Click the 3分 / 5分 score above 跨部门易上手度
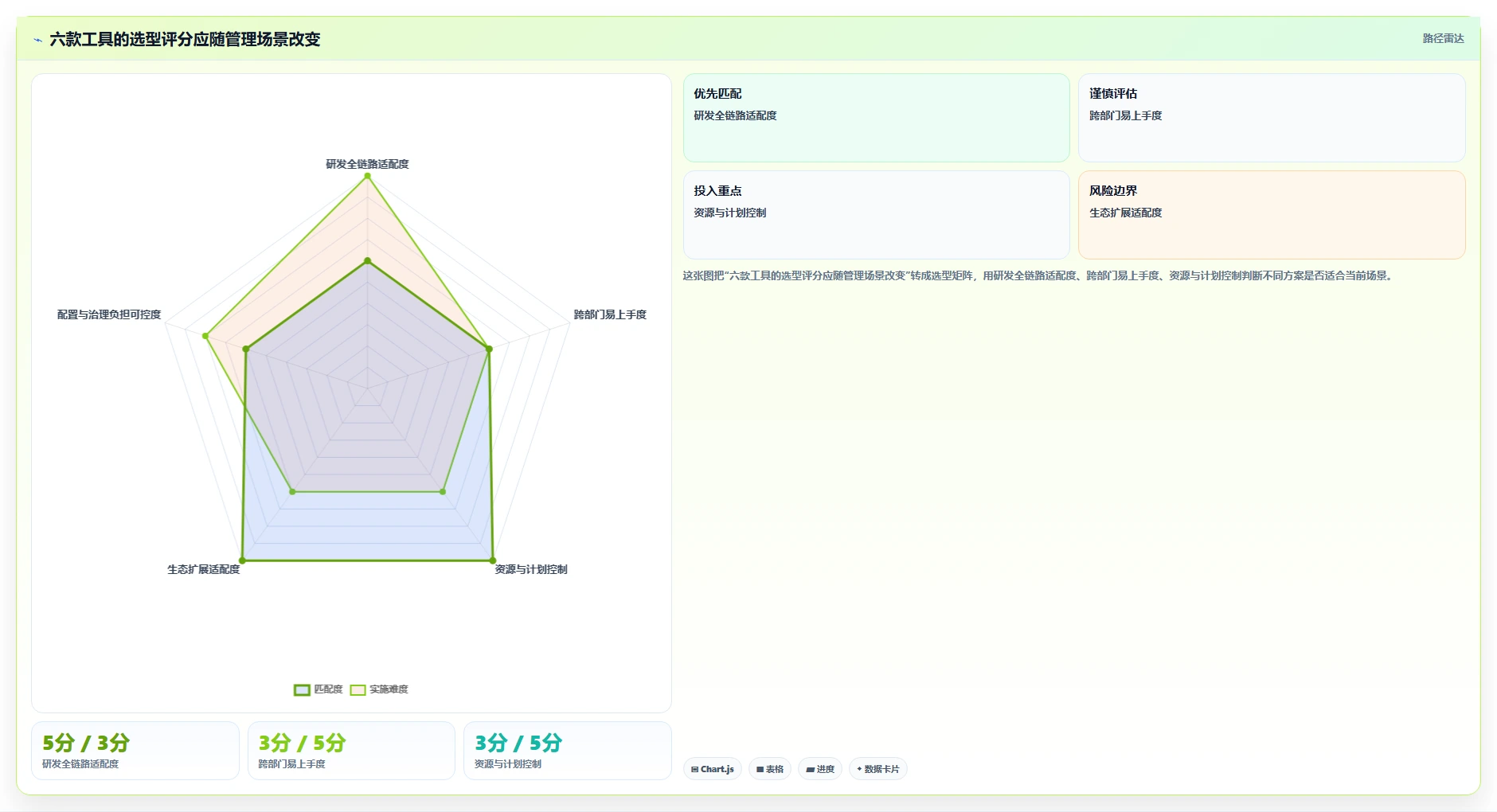1497x812 pixels. [x=302, y=743]
